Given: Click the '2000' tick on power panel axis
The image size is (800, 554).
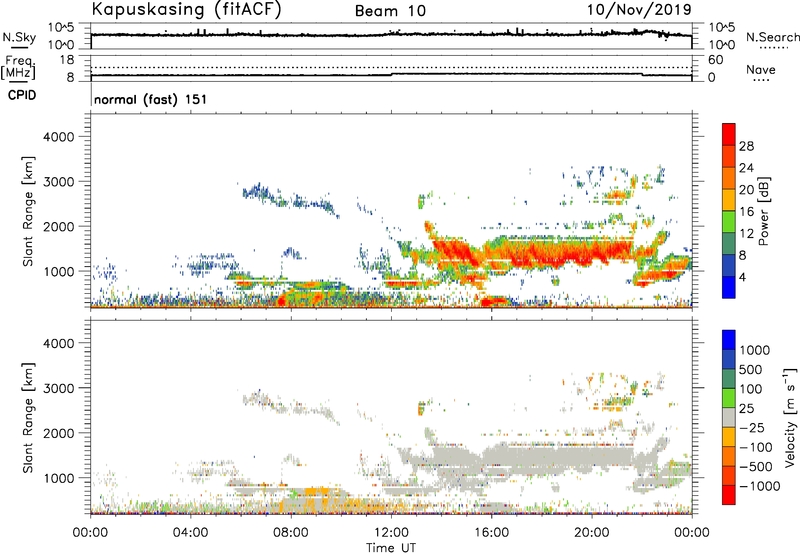Looking at the screenshot, I should pyautogui.click(x=59, y=226).
